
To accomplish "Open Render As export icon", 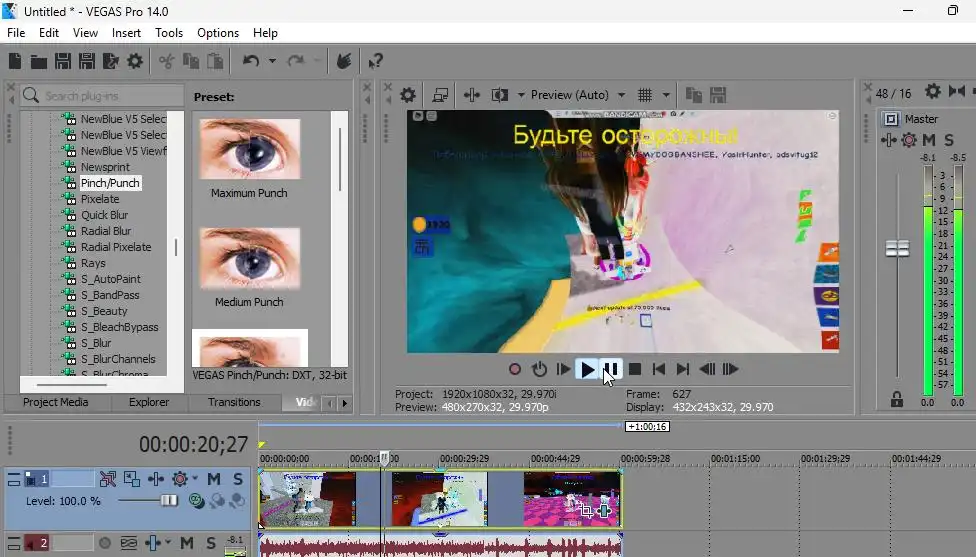I will point(111,61).
